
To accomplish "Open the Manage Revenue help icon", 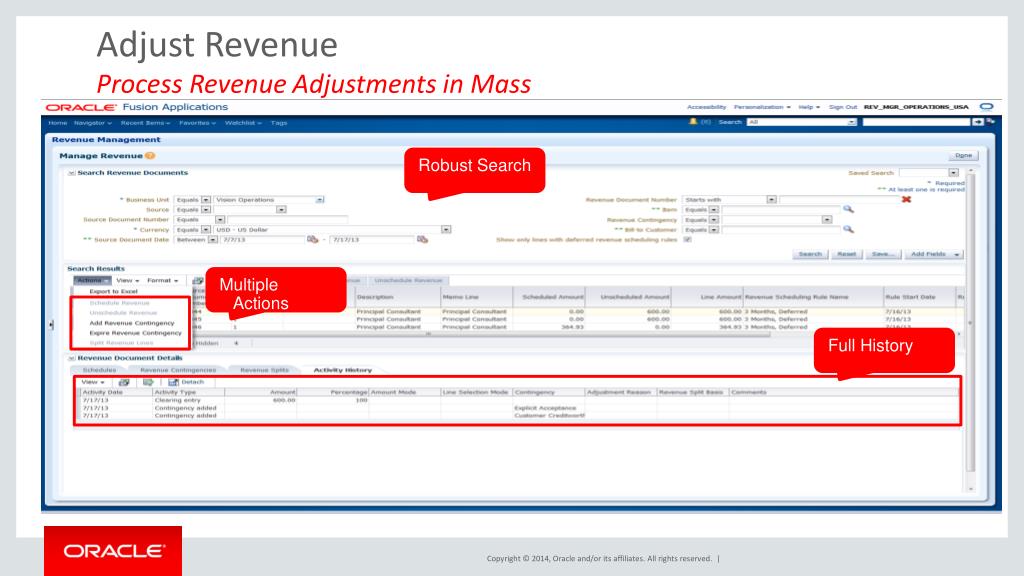I will point(150,155).
